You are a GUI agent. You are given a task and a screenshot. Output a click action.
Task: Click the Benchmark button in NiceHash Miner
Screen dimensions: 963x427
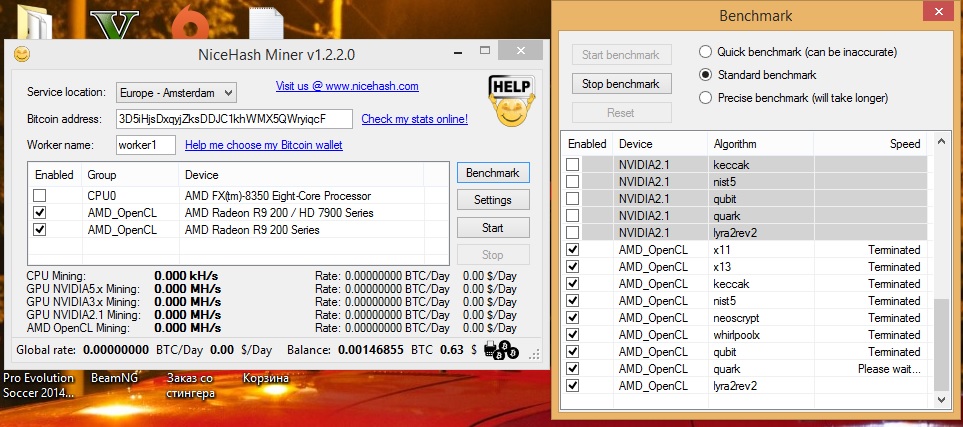(493, 173)
